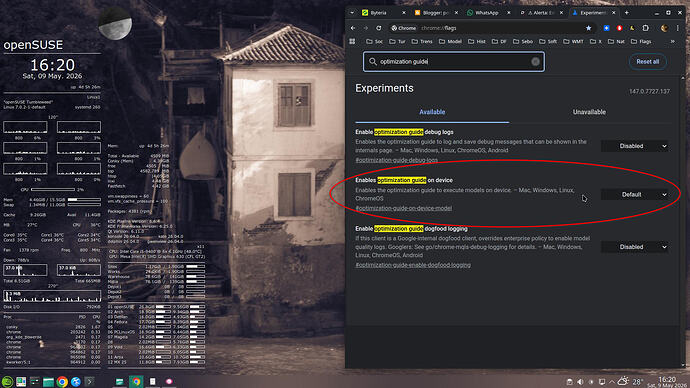Open the panel clock showing 16:20
This screenshot has height=388, width=690.
click(667, 382)
